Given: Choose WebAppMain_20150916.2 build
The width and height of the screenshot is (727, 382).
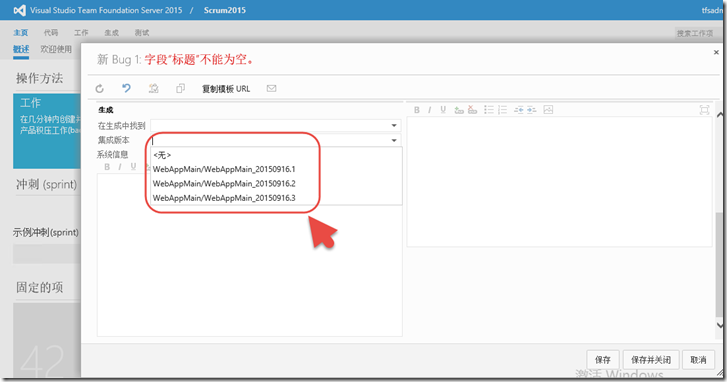Looking at the screenshot, I should (x=276, y=184).
